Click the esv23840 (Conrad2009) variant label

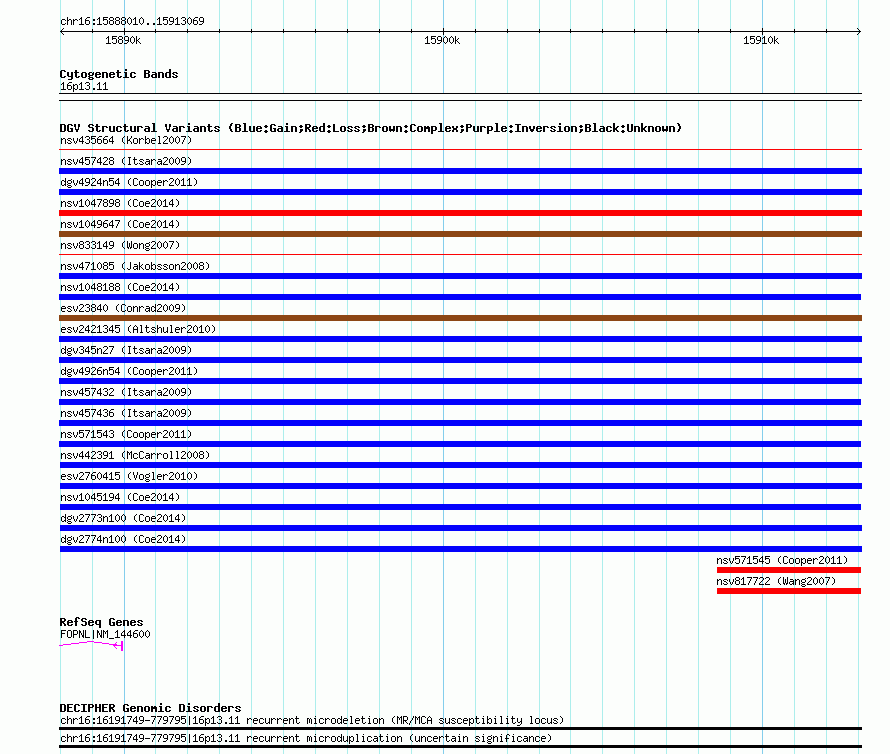point(123,308)
